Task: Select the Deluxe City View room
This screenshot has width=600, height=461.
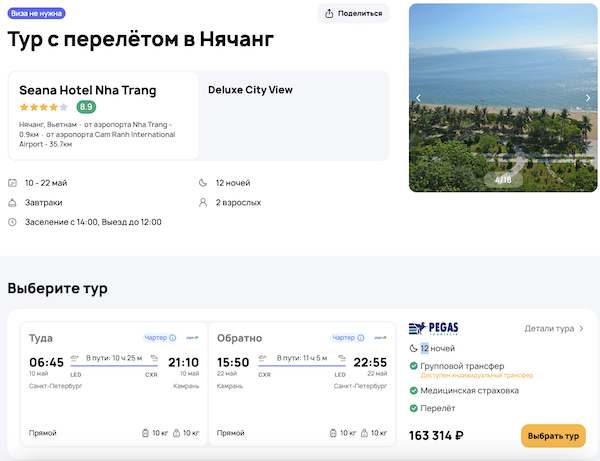Action: [250, 90]
